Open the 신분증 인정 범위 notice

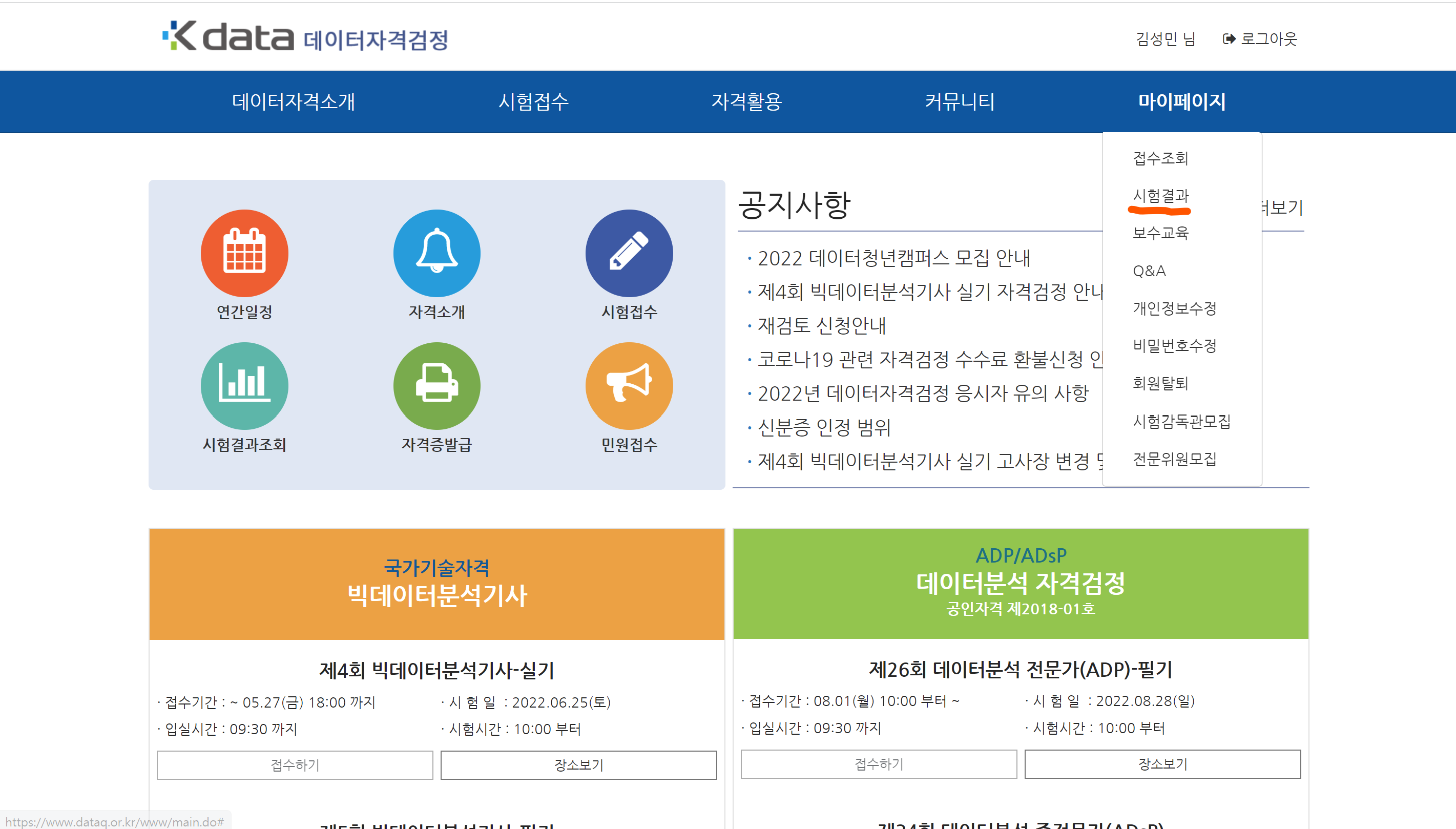824,428
